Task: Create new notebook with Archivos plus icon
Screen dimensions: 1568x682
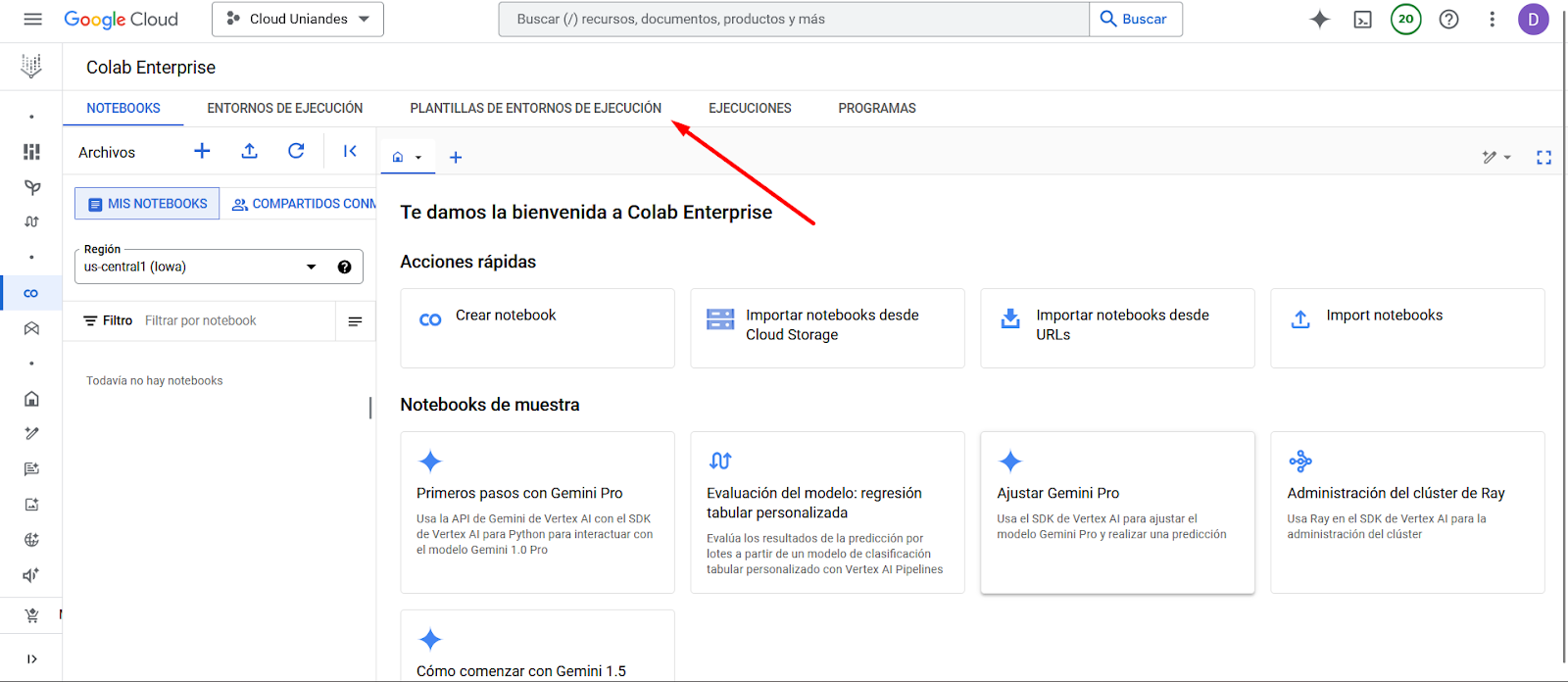Action: 202,151
